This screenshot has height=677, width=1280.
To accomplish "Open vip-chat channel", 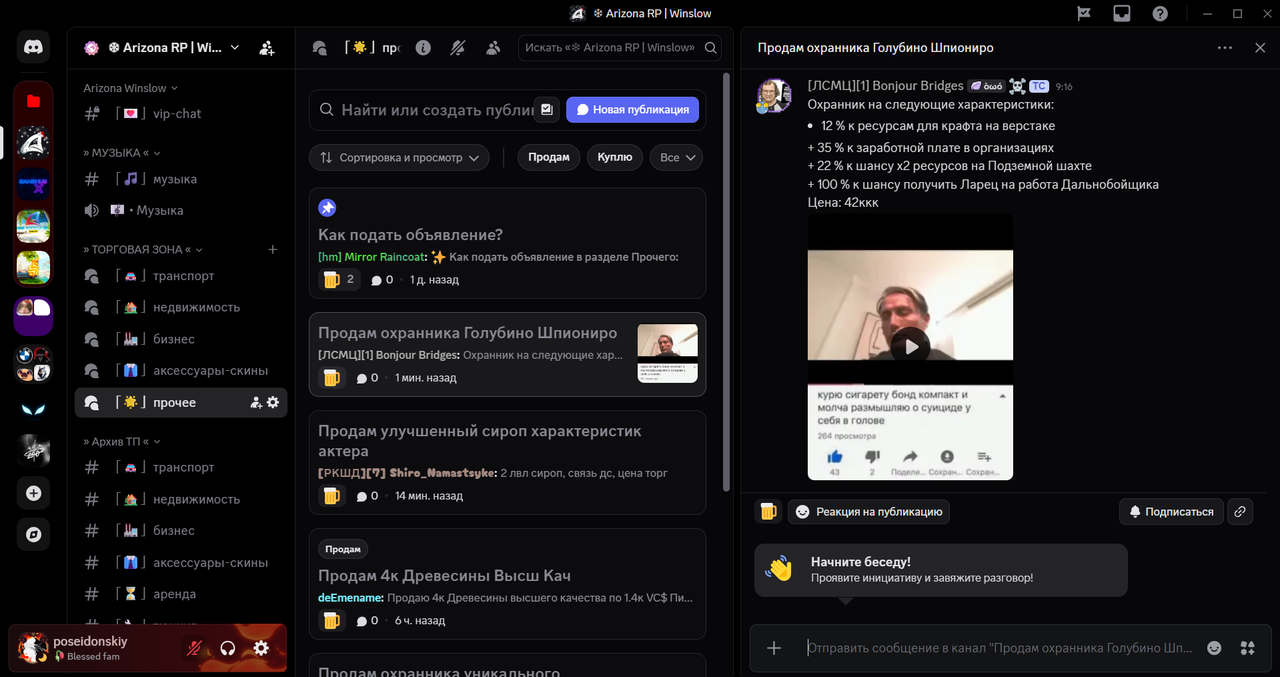I will (181, 114).
